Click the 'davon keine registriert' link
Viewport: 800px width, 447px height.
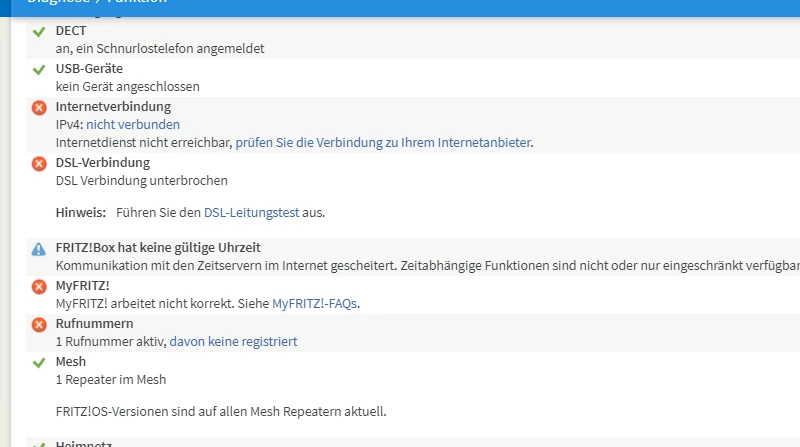coord(233,342)
